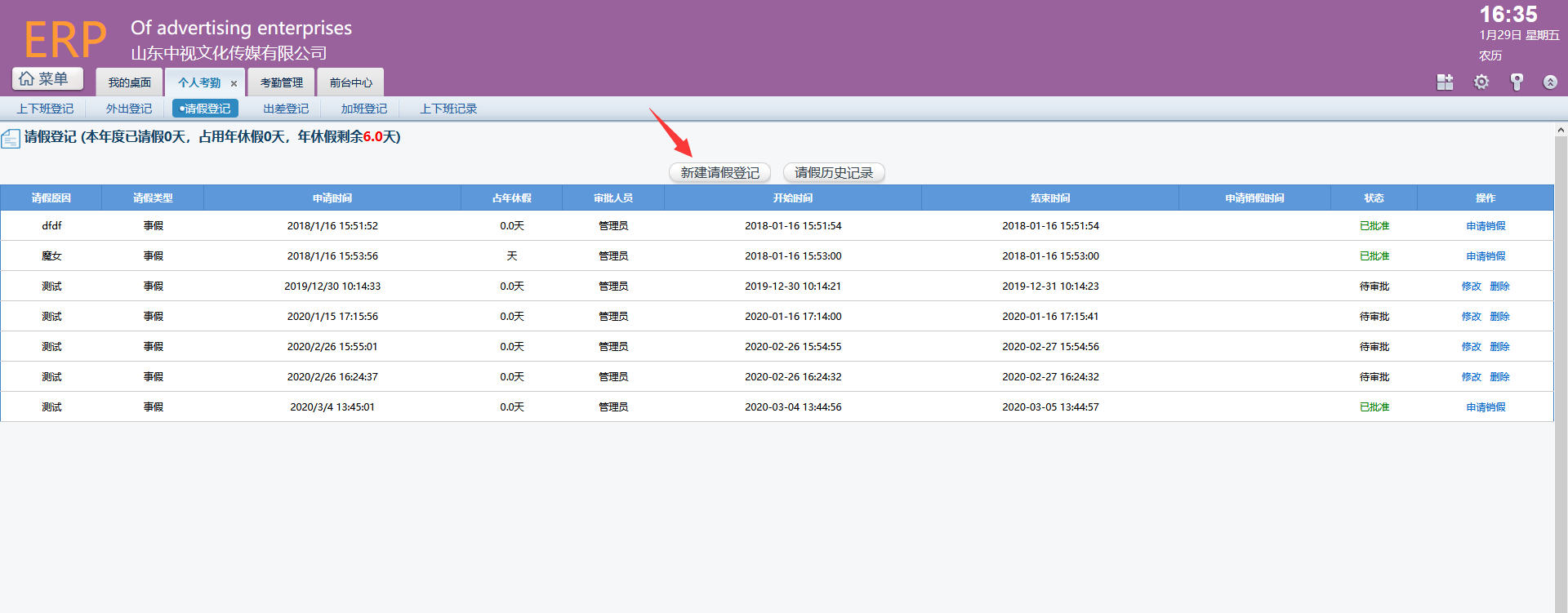1568x613 pixels.
Task: Go to 外出登记 submenu
Action: click(x=129, y=109)
